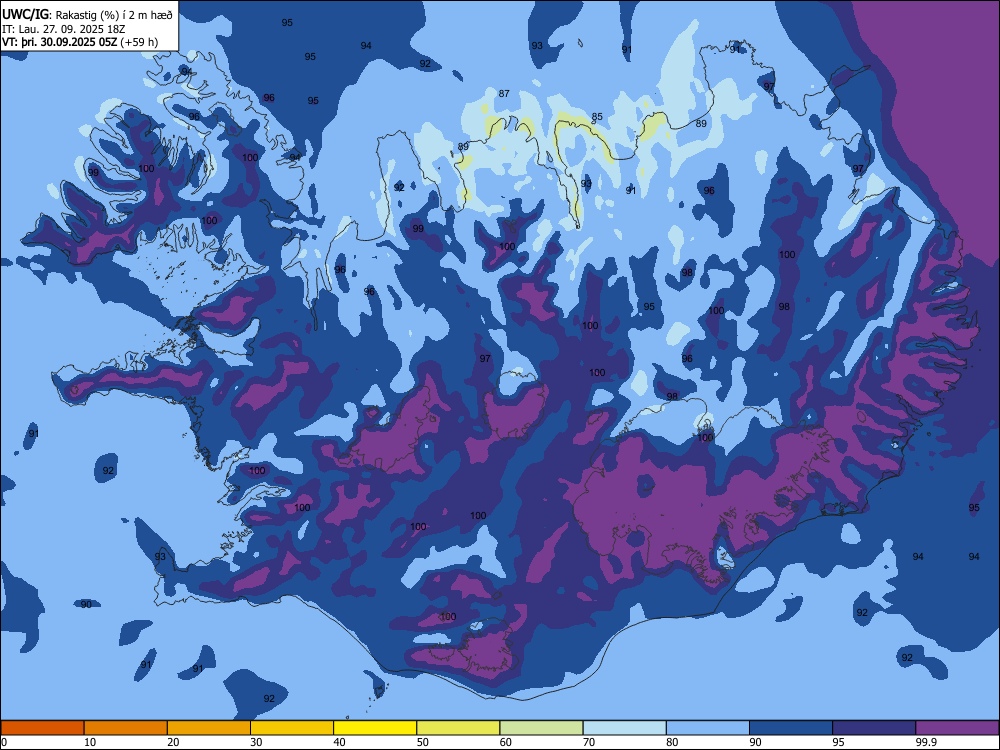Click the "IT: Lau. 27. 09. 2025 18Z" line
Image resolution: width=1000 pixels, height=750 pixels.
point(63,29)
